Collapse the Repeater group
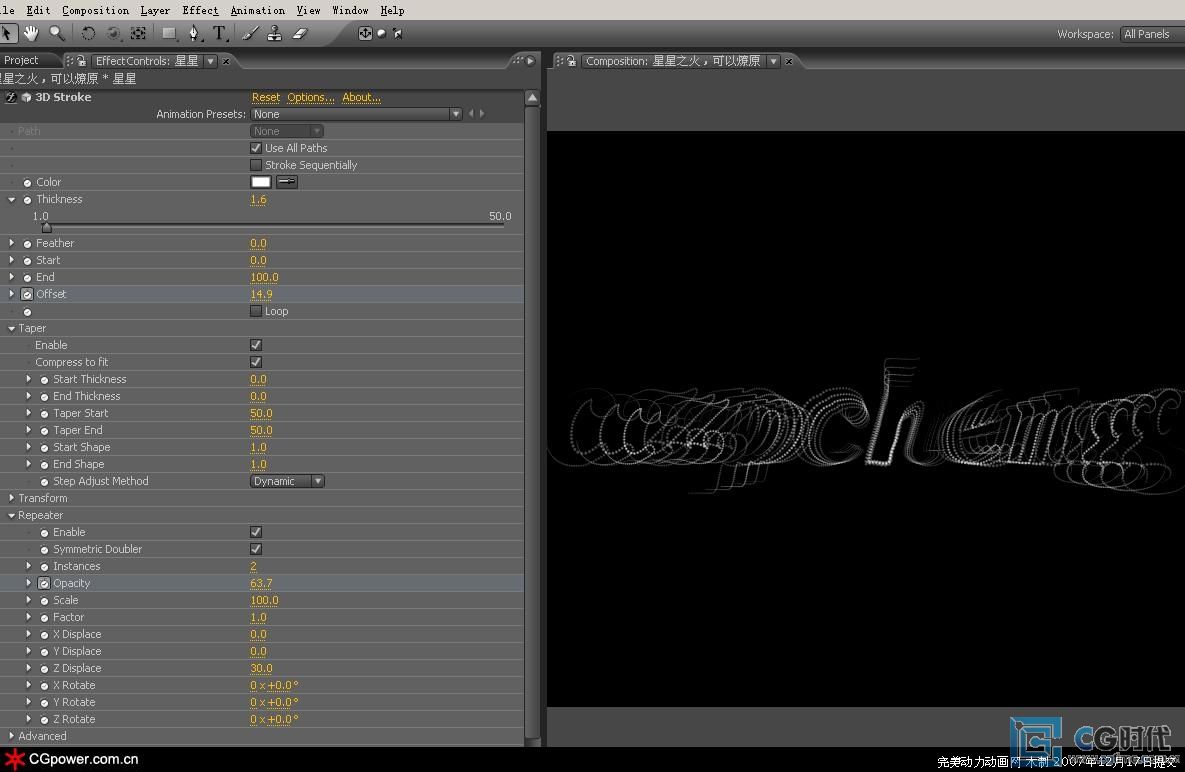1185x772 pixels. [x=11, y=515]
